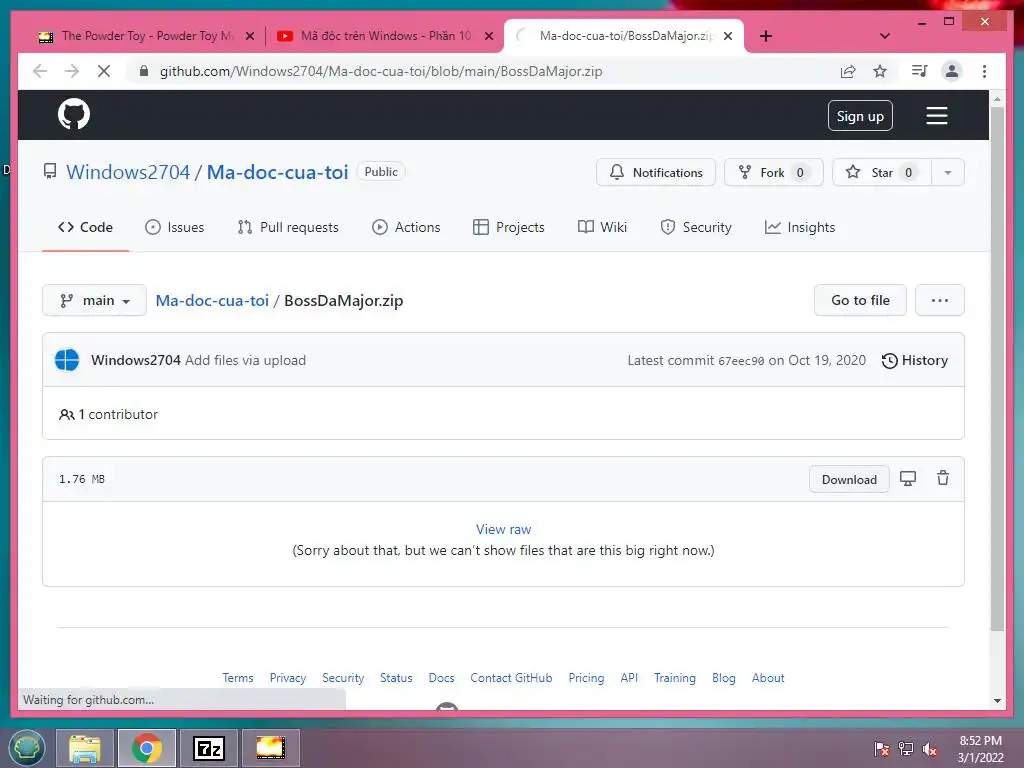Click the View raw link
The height and width of the screenshot is (768, 1024).
click(504, 530)
